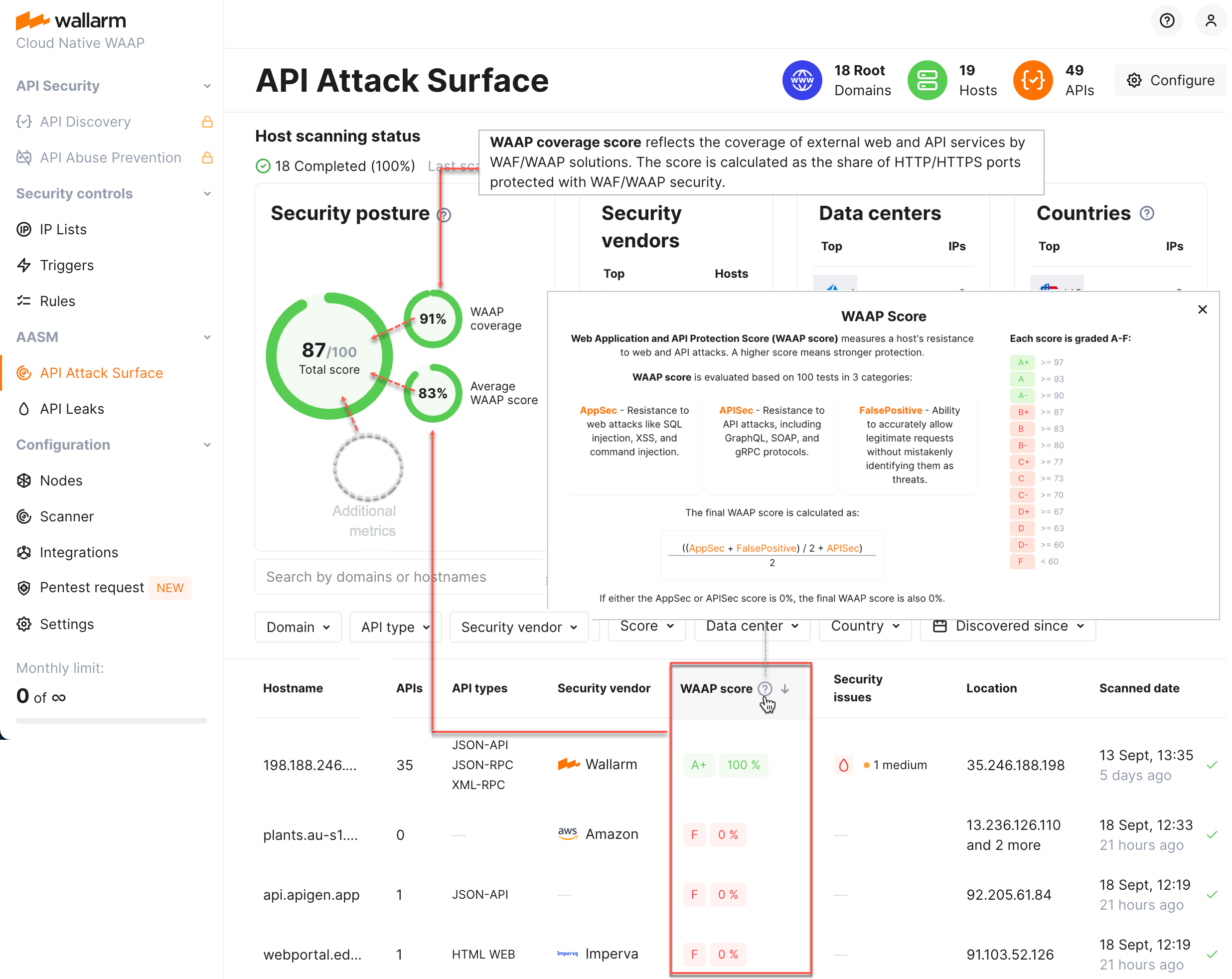Open the Discovered since dropdown
The image size is (1232, 979).
pyautogui.click(x=1009, y=626)
